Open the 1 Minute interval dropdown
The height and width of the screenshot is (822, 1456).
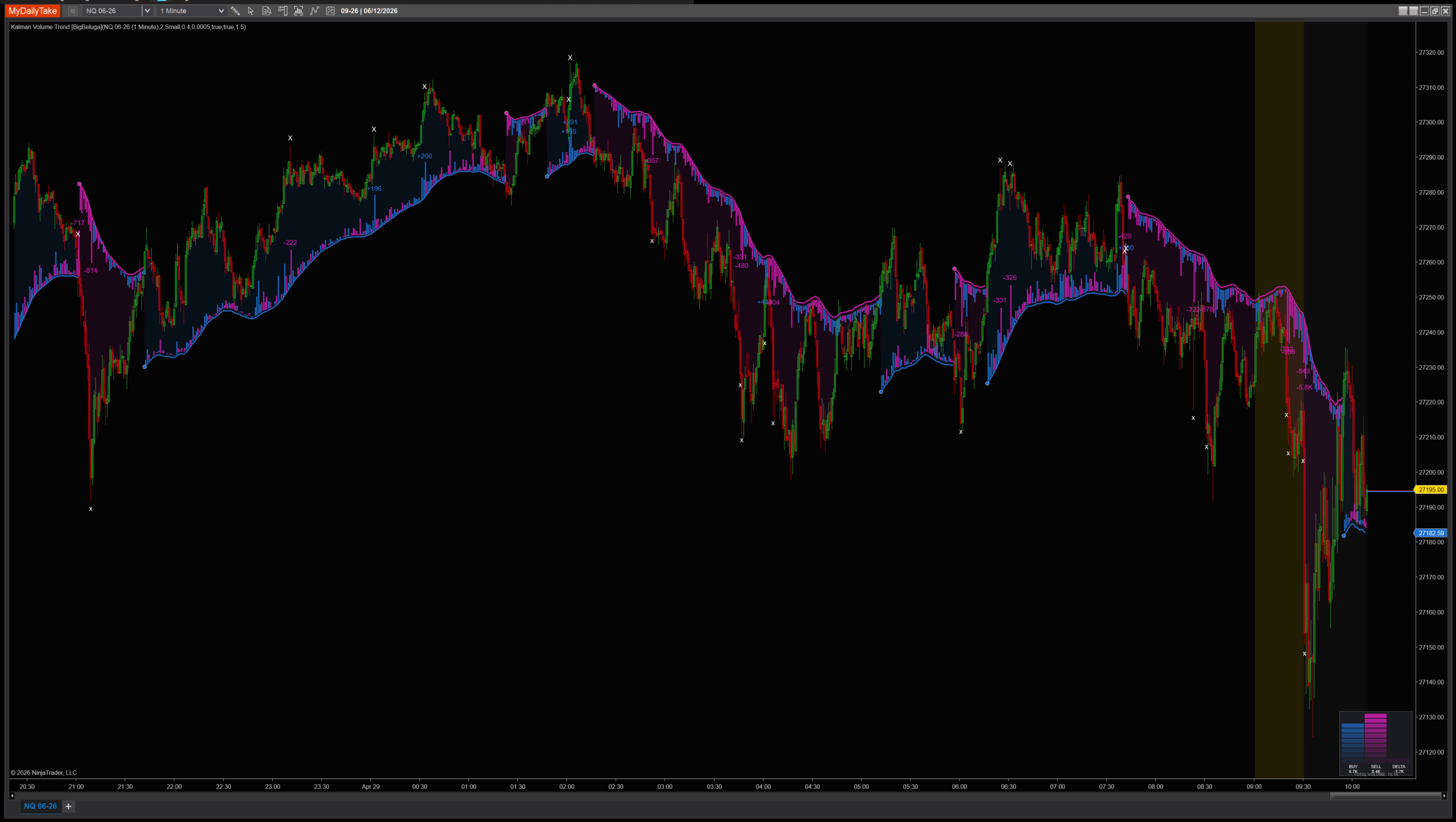pos(191,11)
